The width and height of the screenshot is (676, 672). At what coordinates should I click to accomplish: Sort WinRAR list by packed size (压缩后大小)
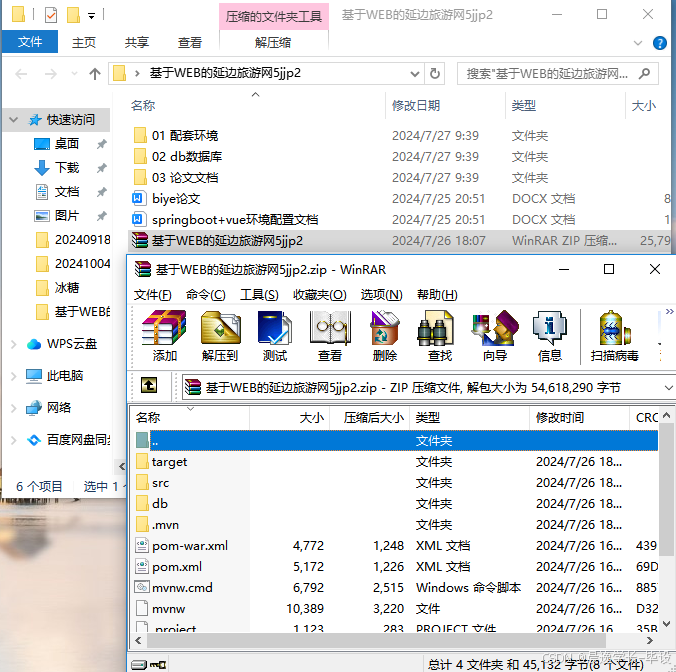[373, 417]
